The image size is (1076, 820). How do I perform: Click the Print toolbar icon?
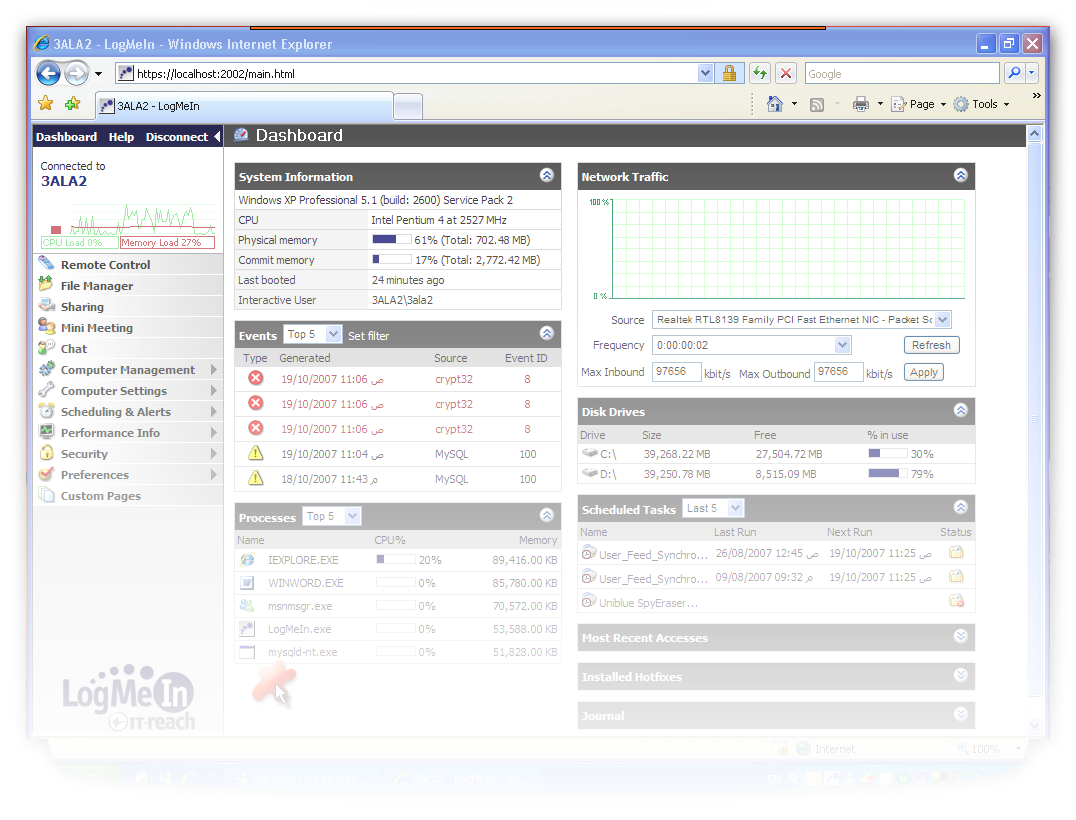[x=861, y=104]
